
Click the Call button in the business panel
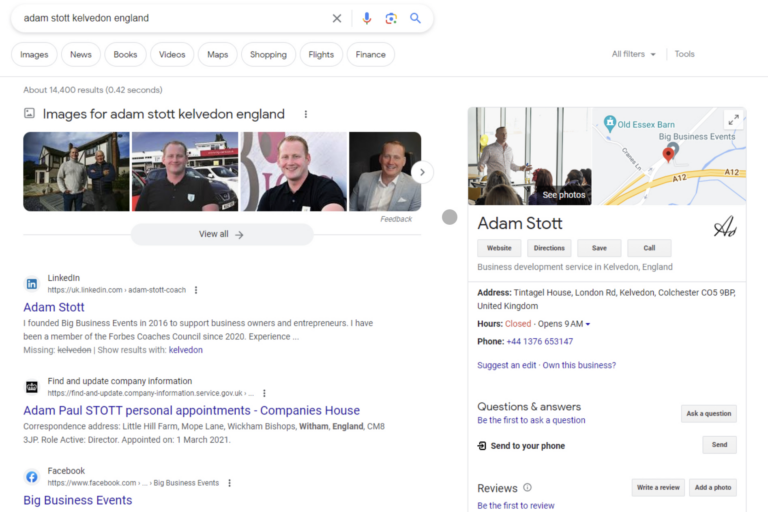[649, 248]
